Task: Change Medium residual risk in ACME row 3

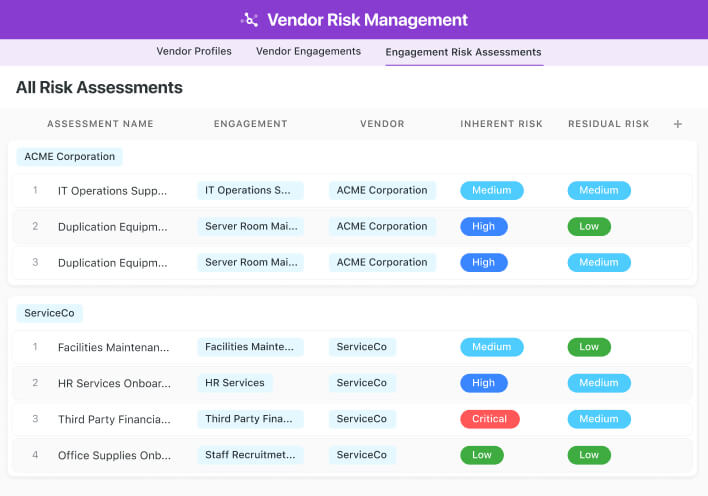Action: (599, 263)
